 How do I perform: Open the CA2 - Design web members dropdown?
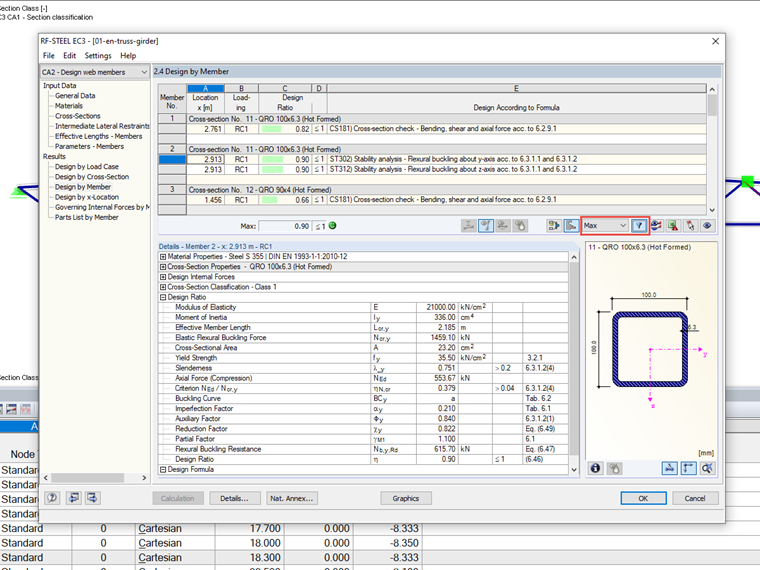click(95, 72)
